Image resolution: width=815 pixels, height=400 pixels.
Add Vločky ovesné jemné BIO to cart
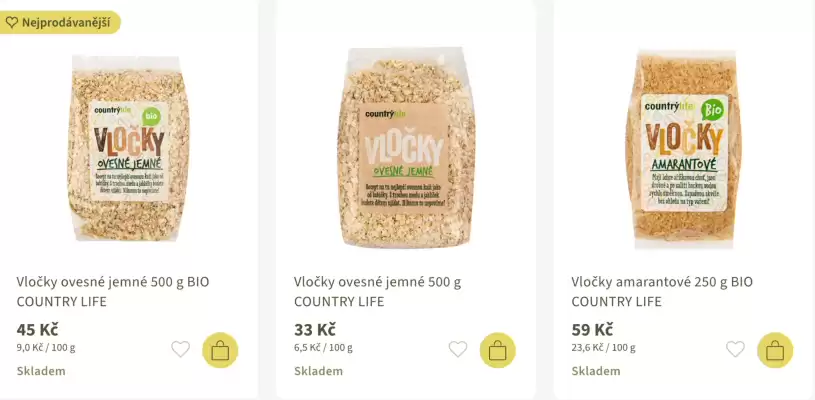(x=220, y=350)
